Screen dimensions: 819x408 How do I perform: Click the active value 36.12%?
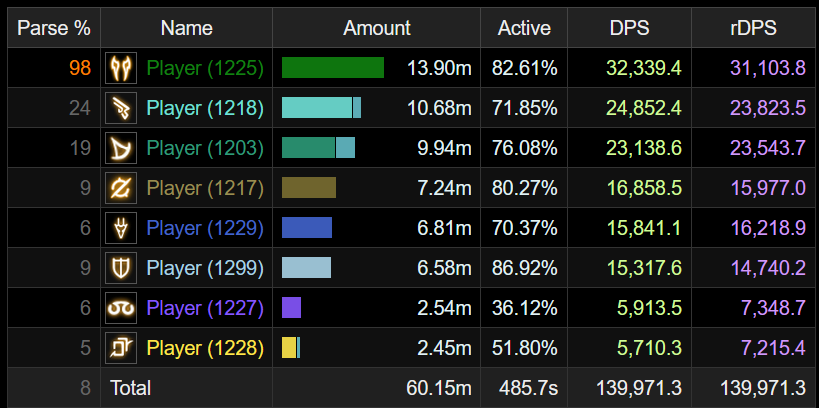pyautogui.click(x=524, y=308)
